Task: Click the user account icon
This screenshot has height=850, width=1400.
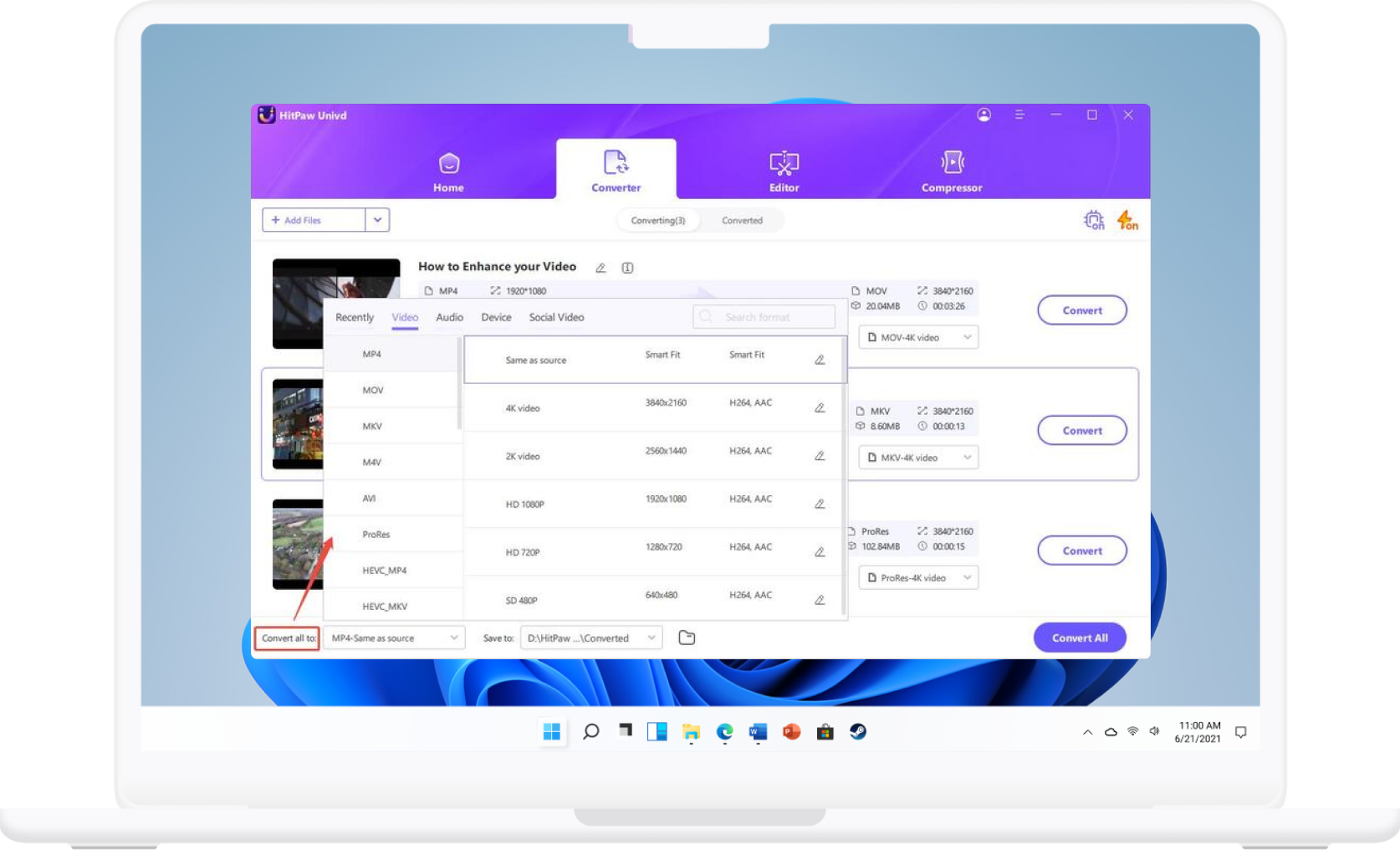Action: [984, 115]
